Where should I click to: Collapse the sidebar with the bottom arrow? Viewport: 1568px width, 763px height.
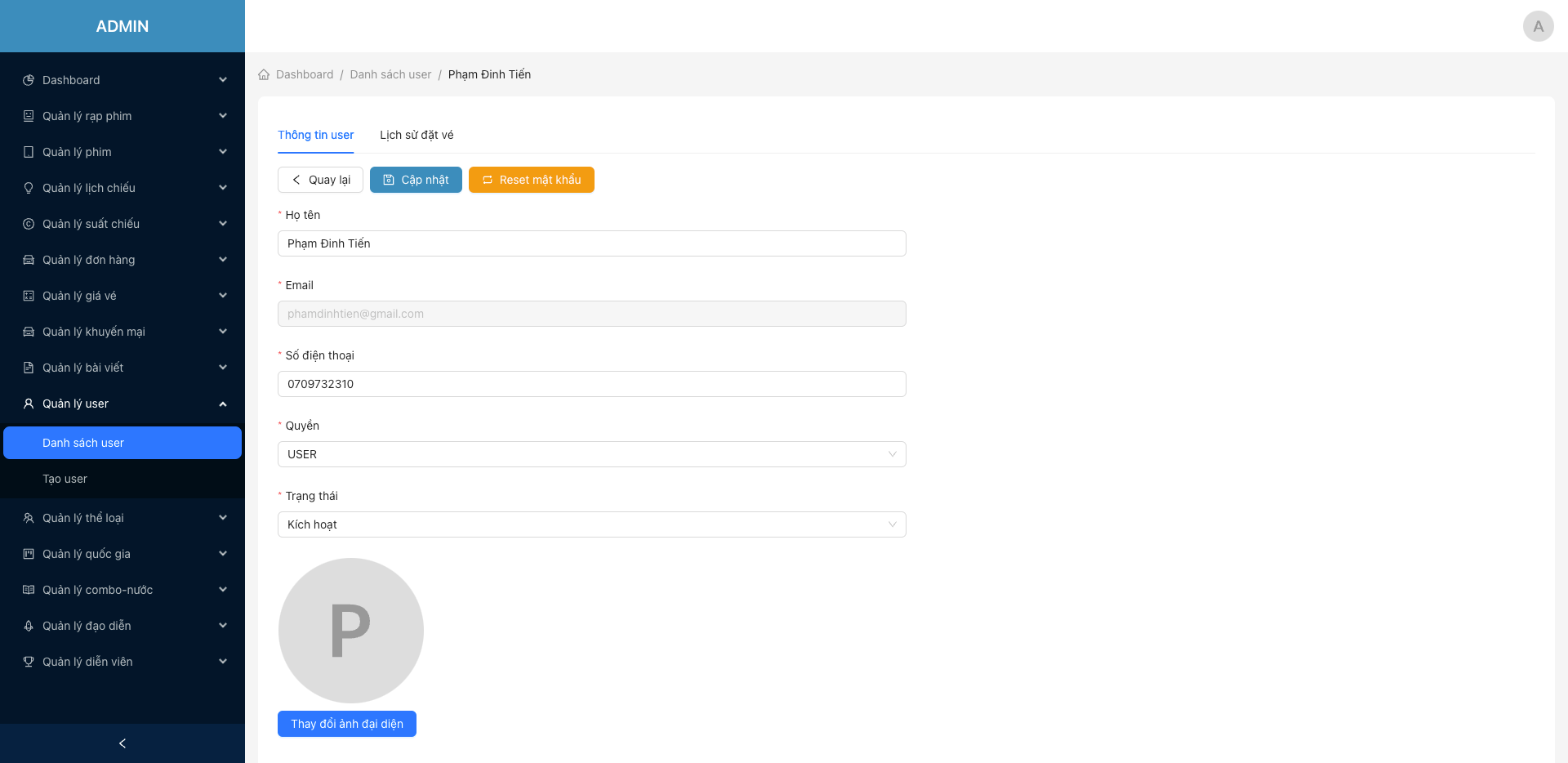[122, 743]
